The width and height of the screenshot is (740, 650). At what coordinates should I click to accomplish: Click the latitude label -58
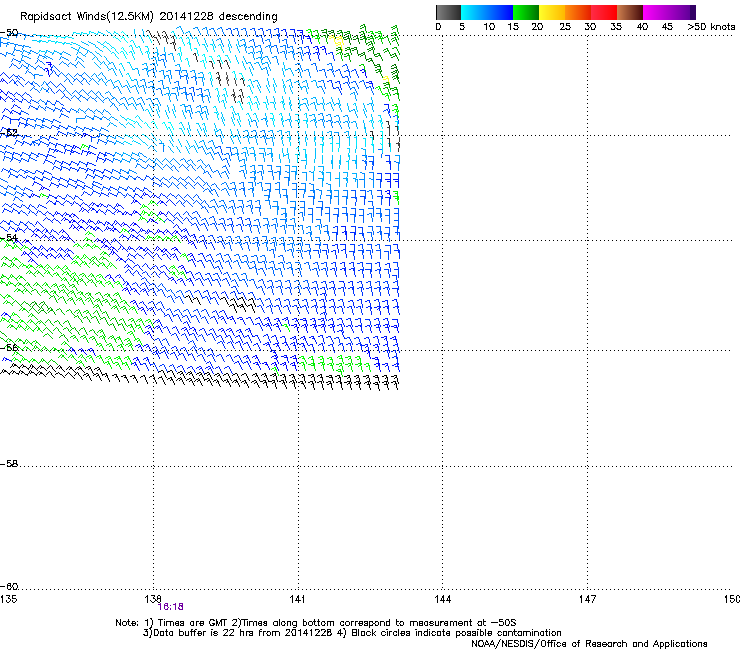pyautogui.click(x=9, y=464)
